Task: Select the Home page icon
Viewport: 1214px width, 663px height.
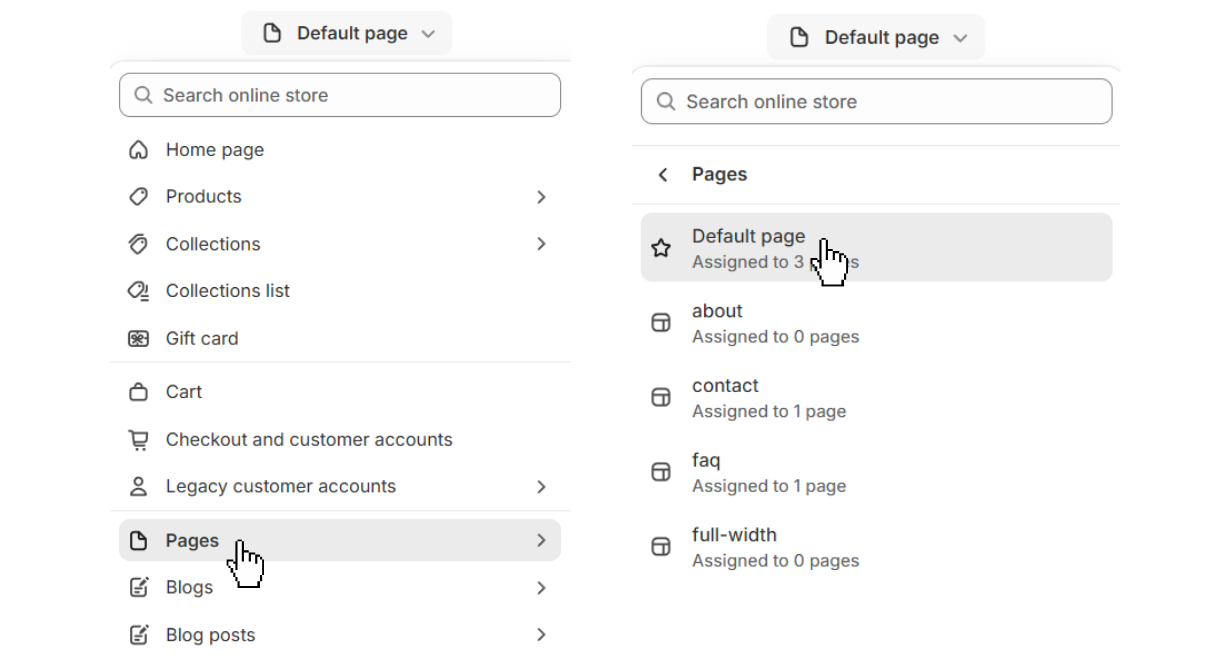Action: (x=139, y=149)
